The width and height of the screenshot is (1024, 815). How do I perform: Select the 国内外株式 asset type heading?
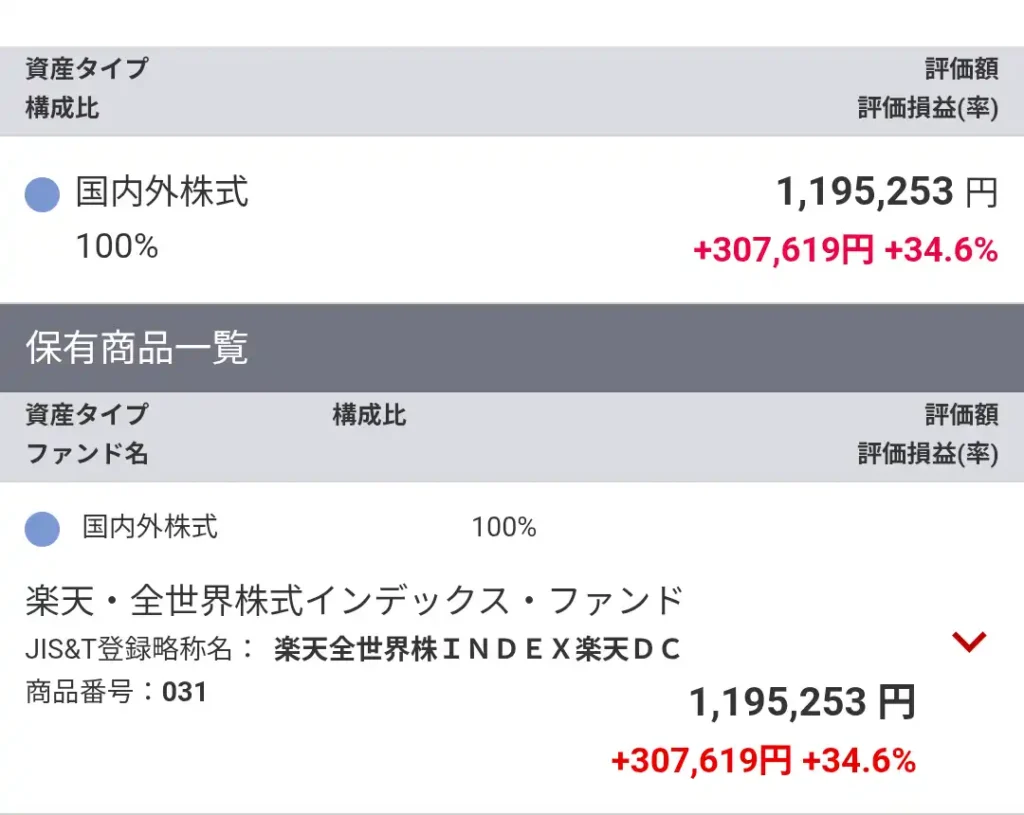[x=162, y=192]
